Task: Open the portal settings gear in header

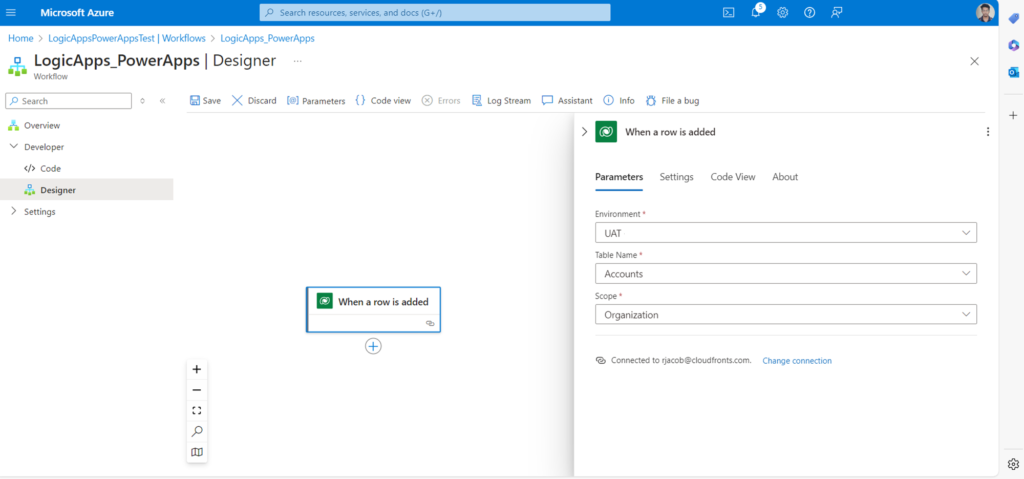Action: point(782,12)
